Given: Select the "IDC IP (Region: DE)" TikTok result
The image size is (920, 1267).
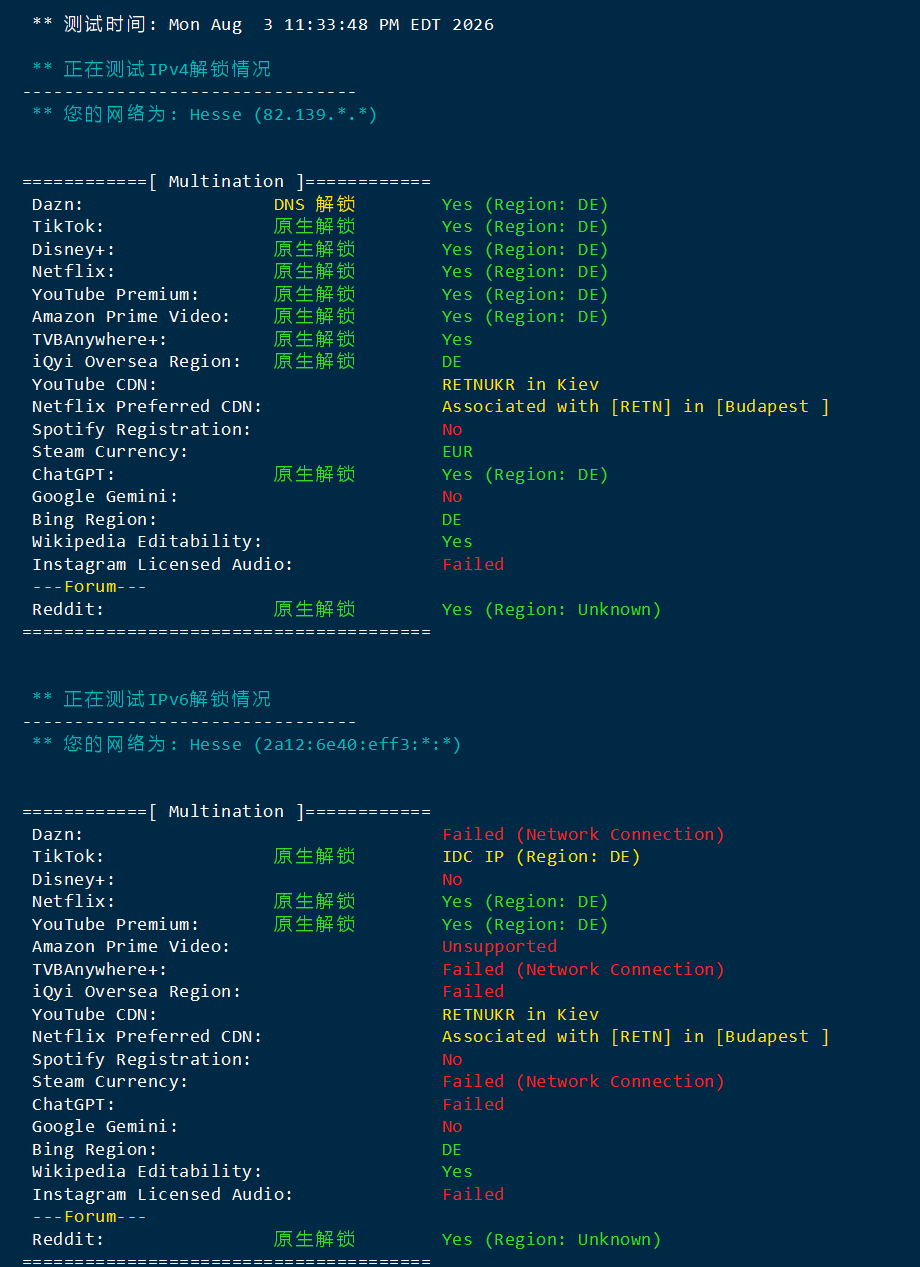Looking at the screenshot, I should coord(541,857).
